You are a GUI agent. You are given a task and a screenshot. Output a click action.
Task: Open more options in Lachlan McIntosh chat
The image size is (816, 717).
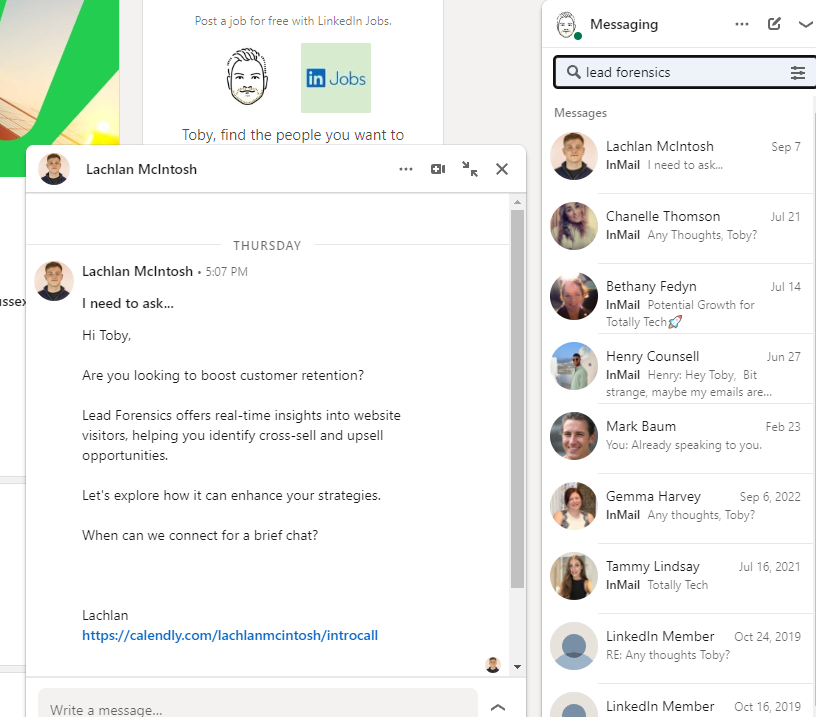point(406,169)
